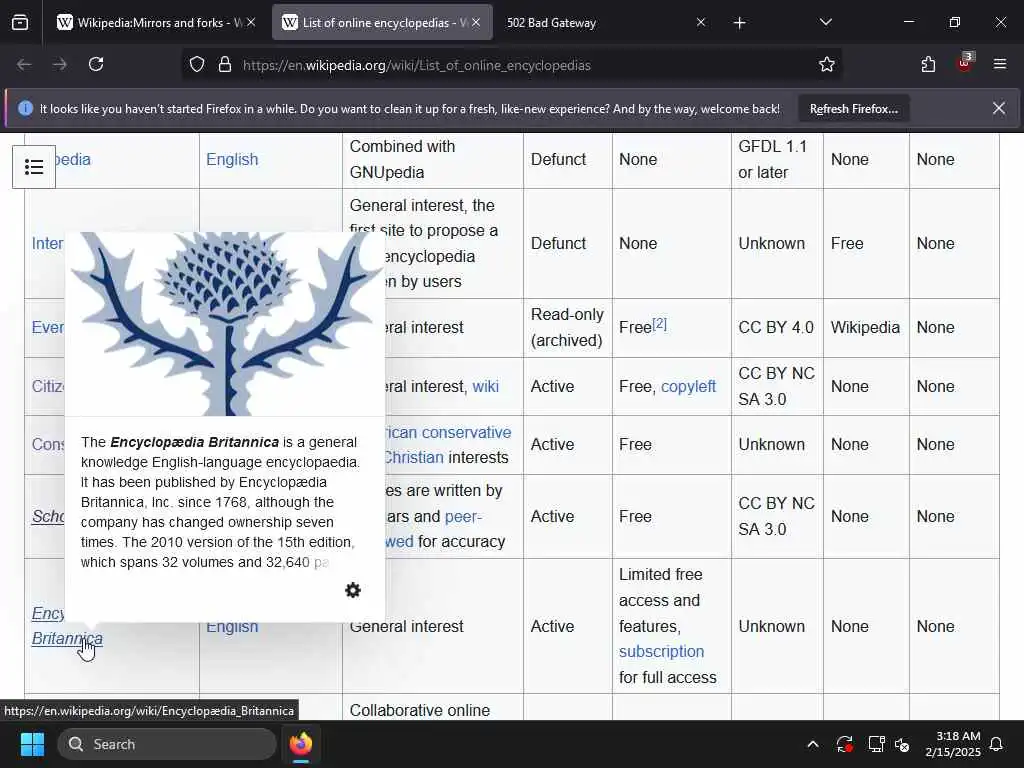Show hidden system tray icons

tap(813, 744)
